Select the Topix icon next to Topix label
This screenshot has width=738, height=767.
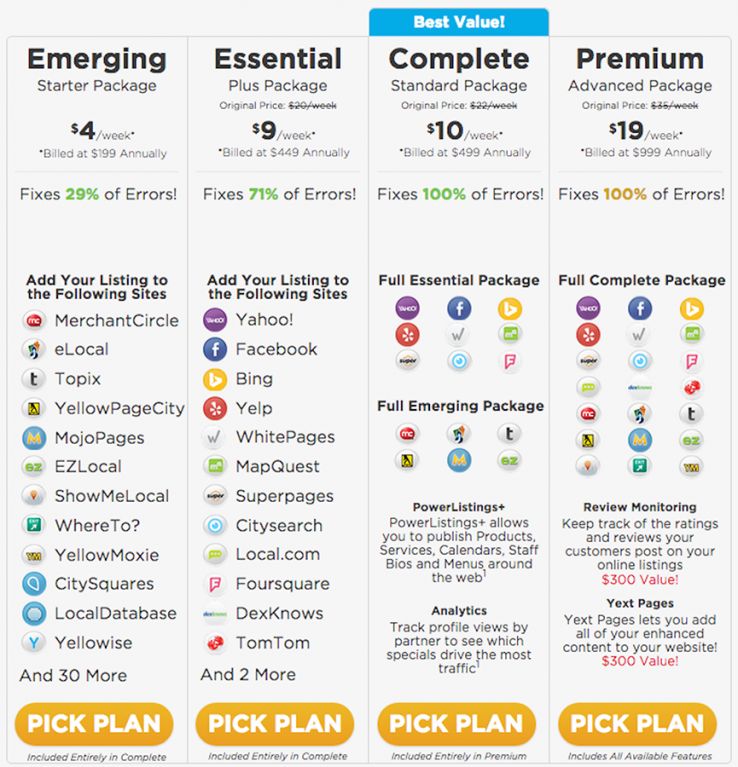34,379
